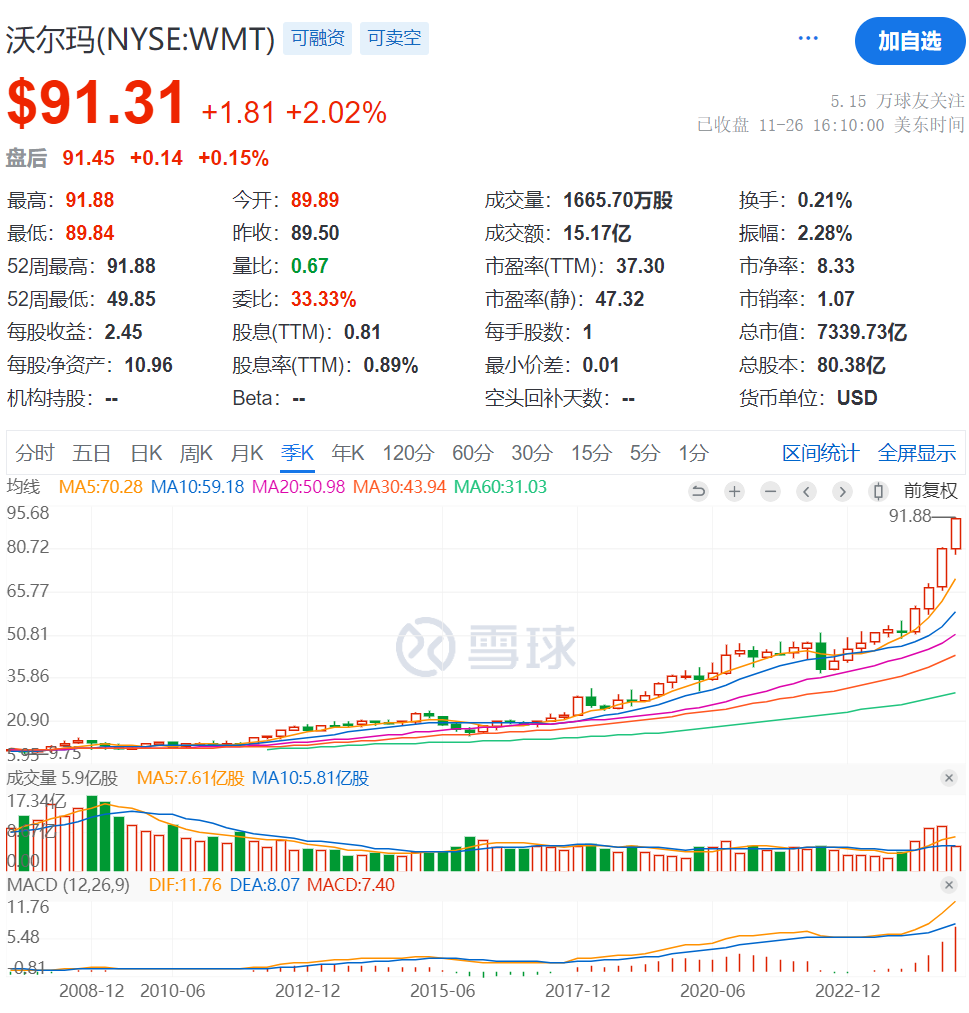The width and height of the screenshot is (969, 1013).
Task: Click the chart reset (undo) icon
Action: point(698,491)
